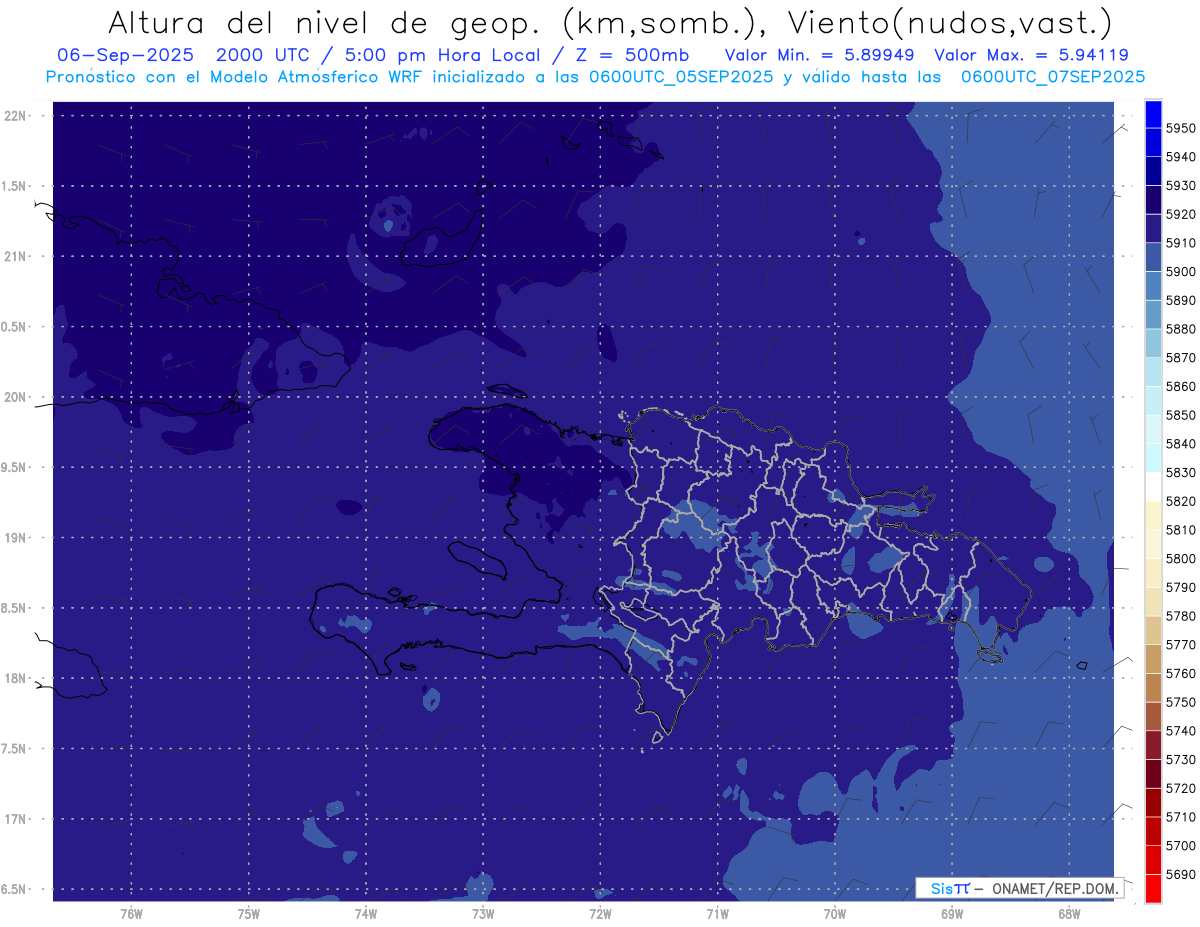The image size is (1200, 927).
Task: Click the 70W longitude axis label
Action: click(x=835, y=912)
